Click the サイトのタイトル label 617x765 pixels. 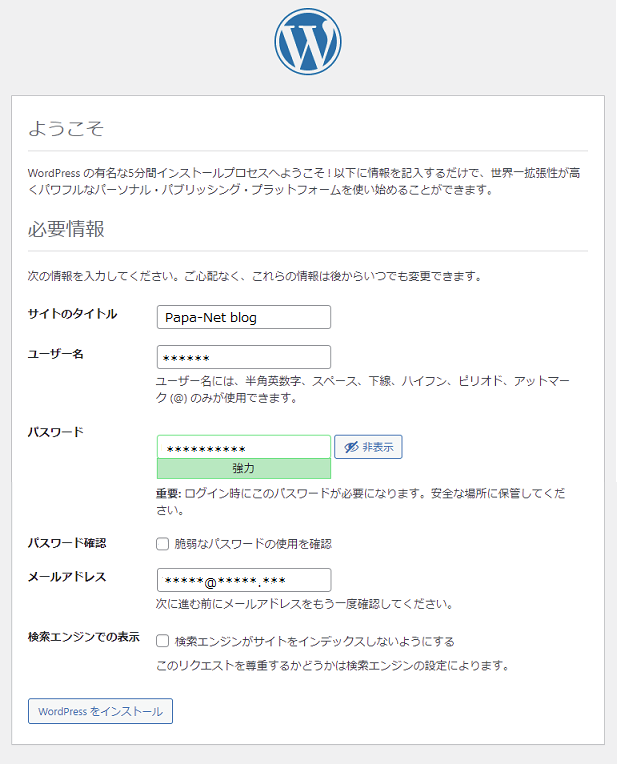click(x=72, y=314)
